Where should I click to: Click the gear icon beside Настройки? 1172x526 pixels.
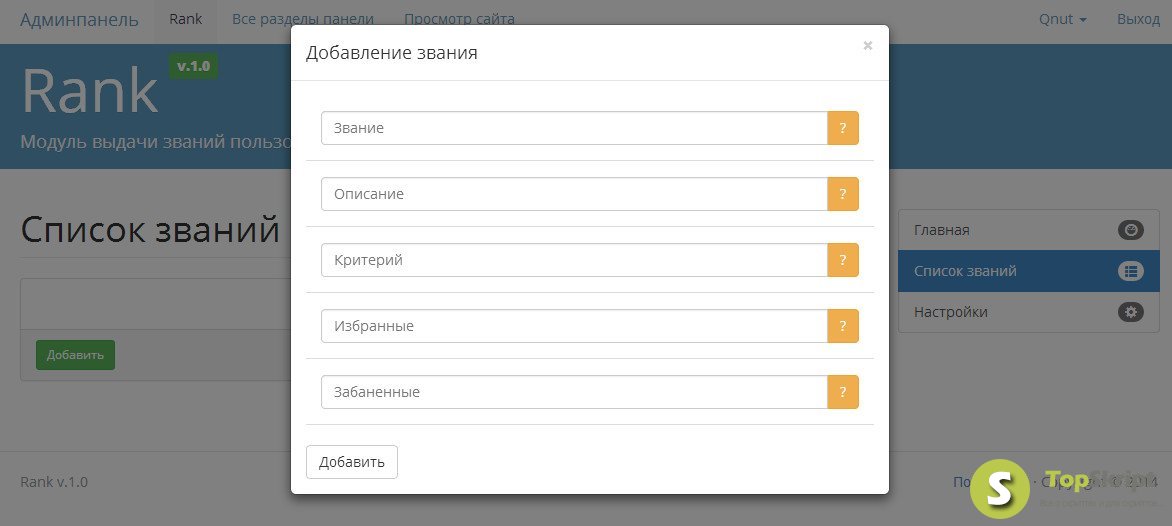1131,312
